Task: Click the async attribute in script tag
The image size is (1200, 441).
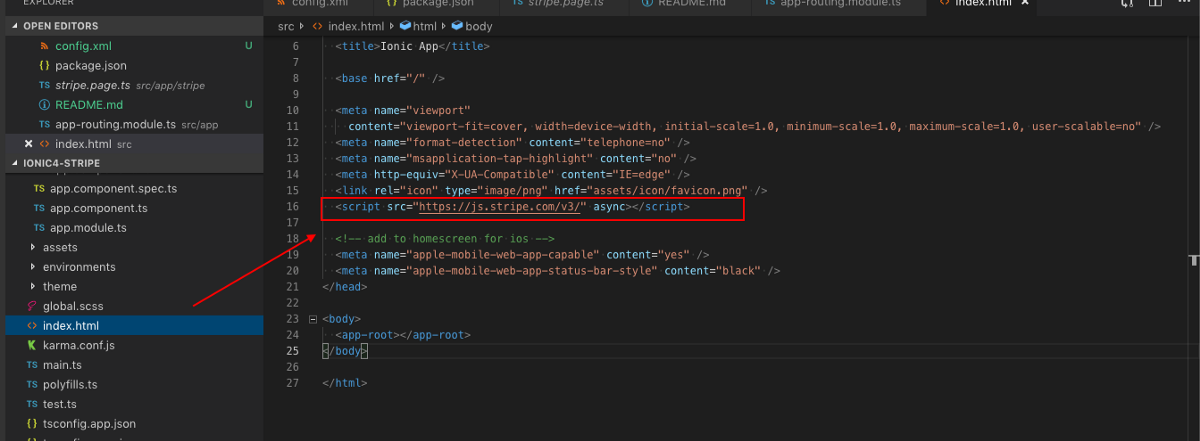Action: tap(608, 207)
